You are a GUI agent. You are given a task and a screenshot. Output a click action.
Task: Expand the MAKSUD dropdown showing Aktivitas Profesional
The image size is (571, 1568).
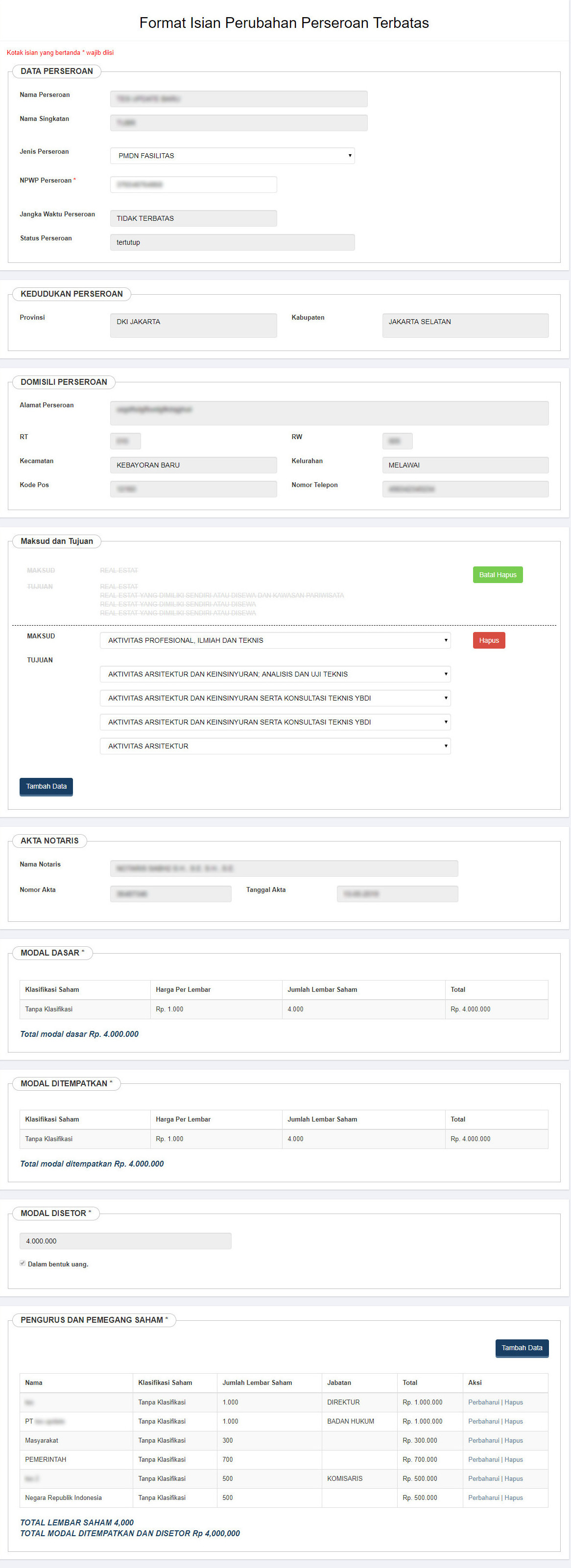[275, 640]
